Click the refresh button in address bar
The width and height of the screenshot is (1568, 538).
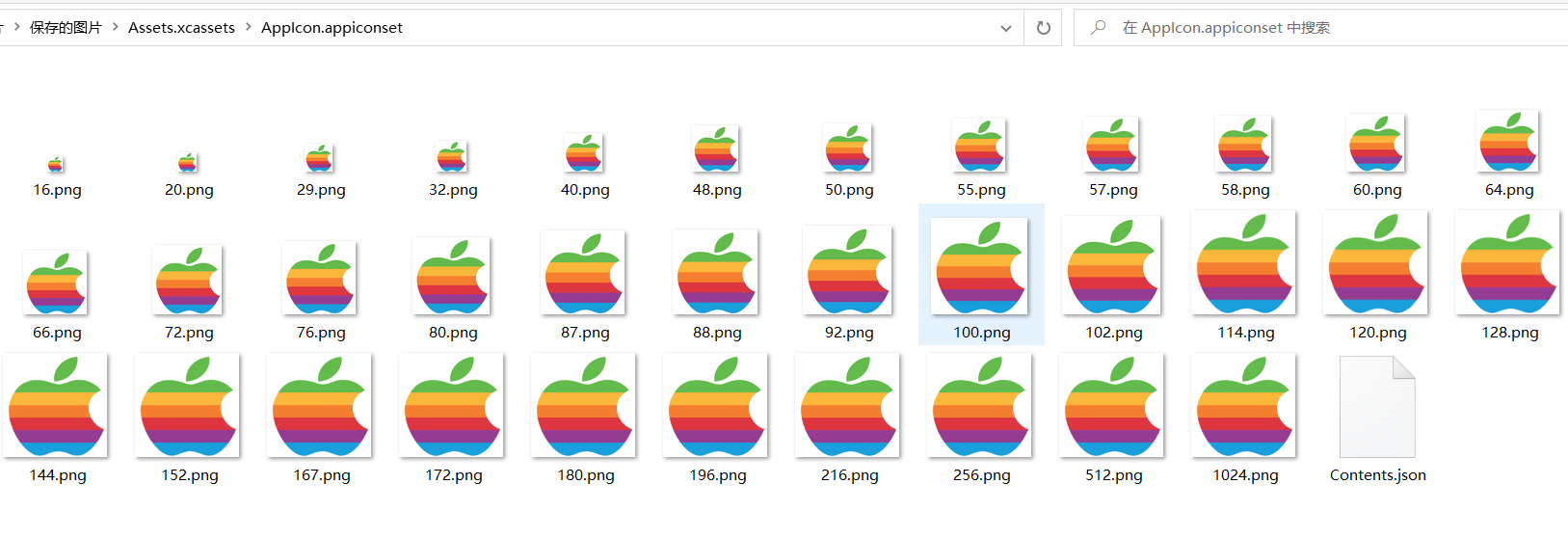(1043, 28)
